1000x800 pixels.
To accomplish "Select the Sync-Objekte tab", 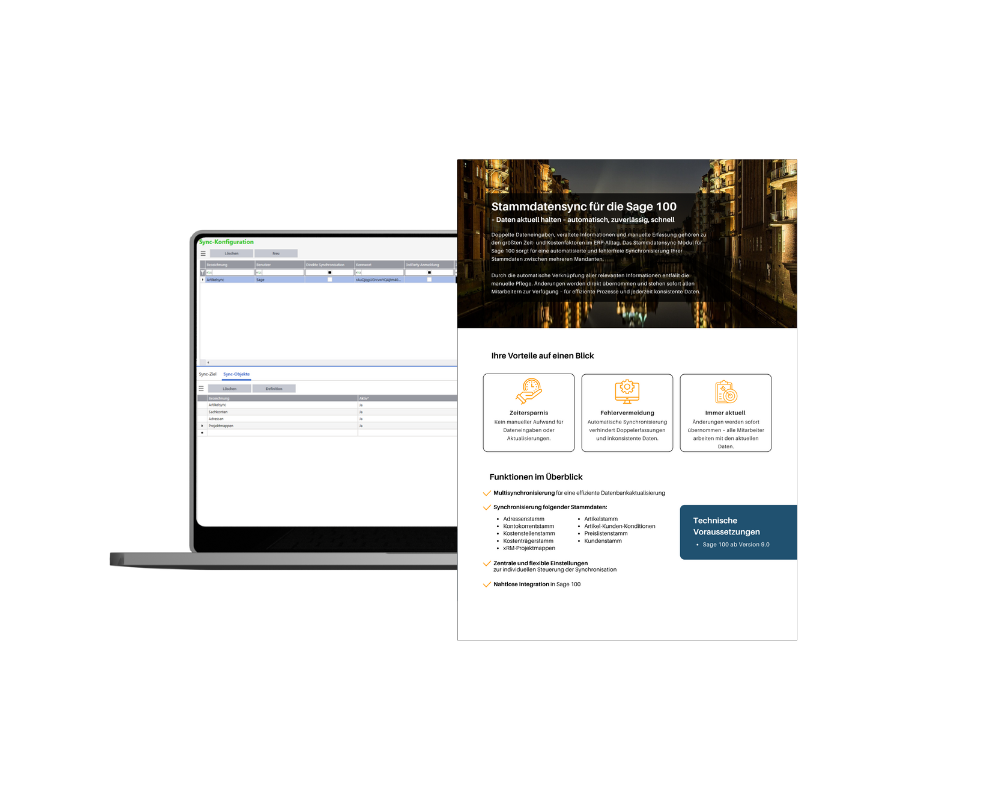I will (236, 373).
